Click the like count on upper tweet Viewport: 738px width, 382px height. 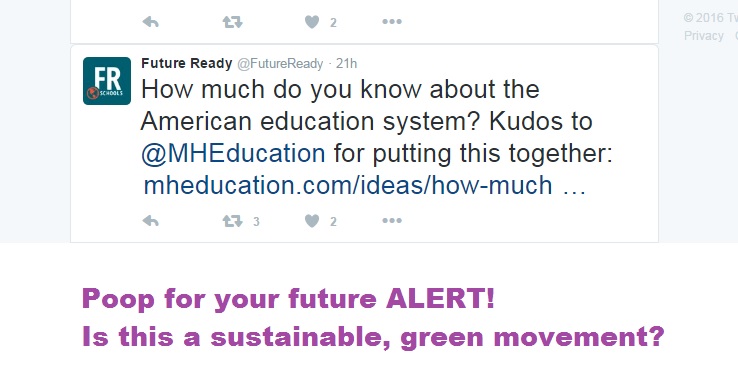[x=333, y=23]
